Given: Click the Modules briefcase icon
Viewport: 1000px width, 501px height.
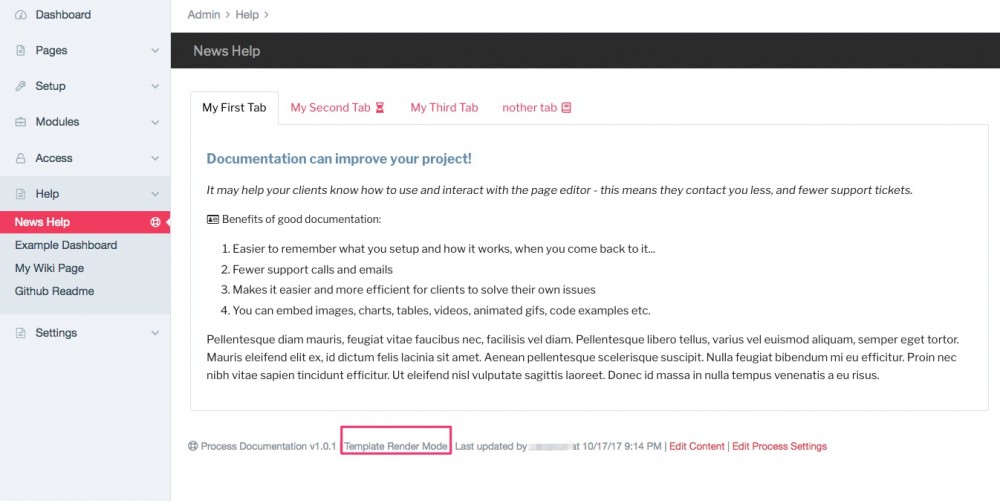Looking at the screenshot, I should pos(21,122).
